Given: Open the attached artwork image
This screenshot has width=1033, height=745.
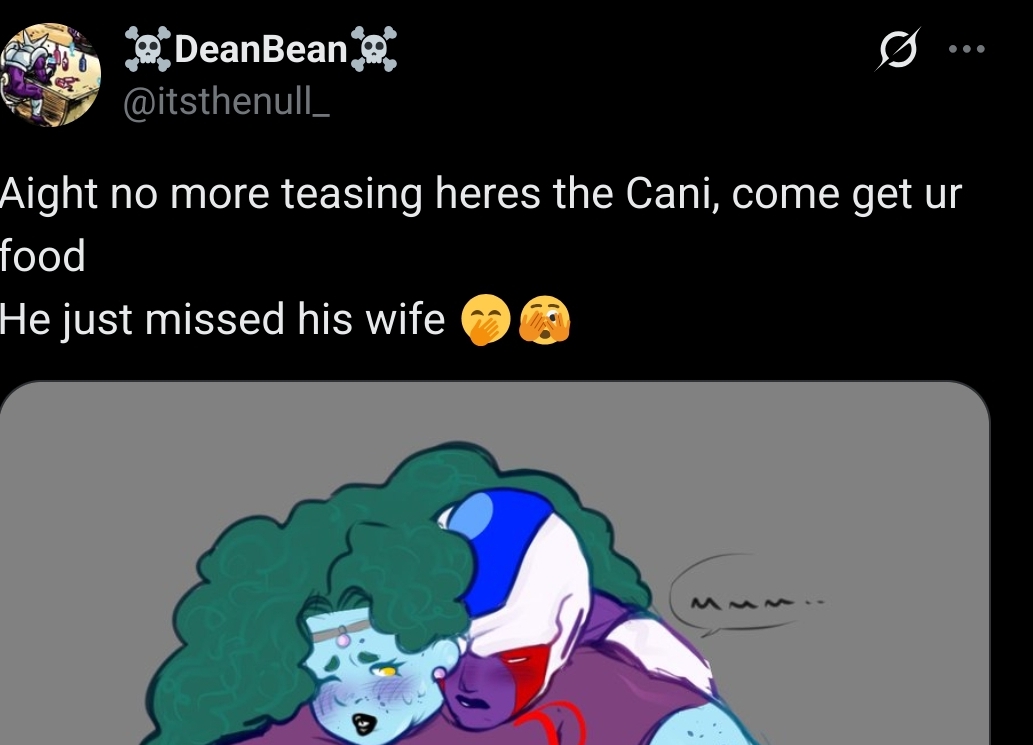Looking at the screenshot, I should click(x=494, y=563).
